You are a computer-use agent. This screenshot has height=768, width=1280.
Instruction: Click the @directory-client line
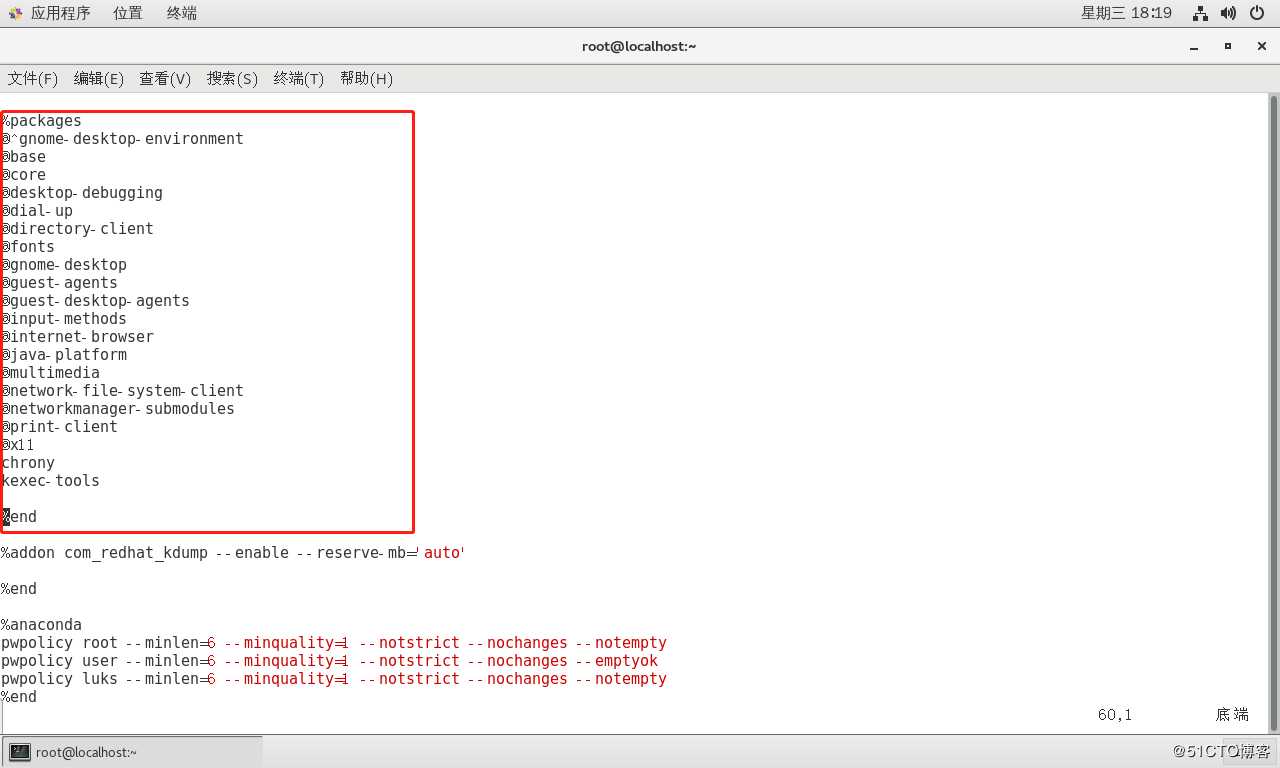(x=78, y=229)
